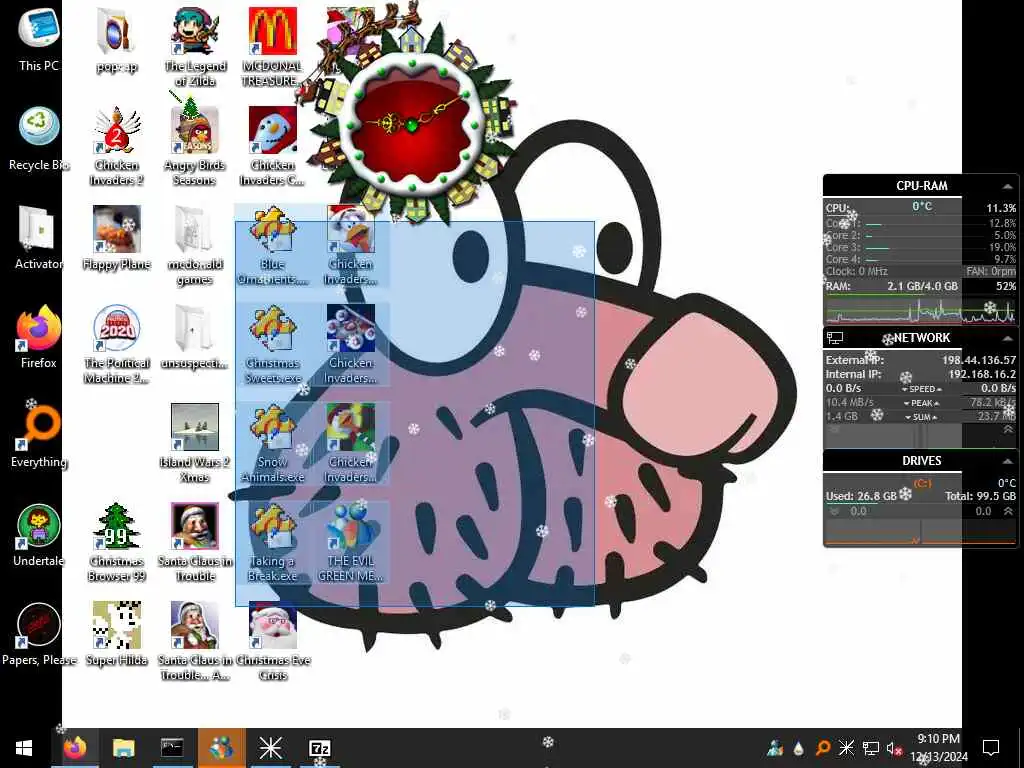This screenshot has width=1024, height=768.
Task: Select the Activator folder icon
Action: (x=39, y=238)
